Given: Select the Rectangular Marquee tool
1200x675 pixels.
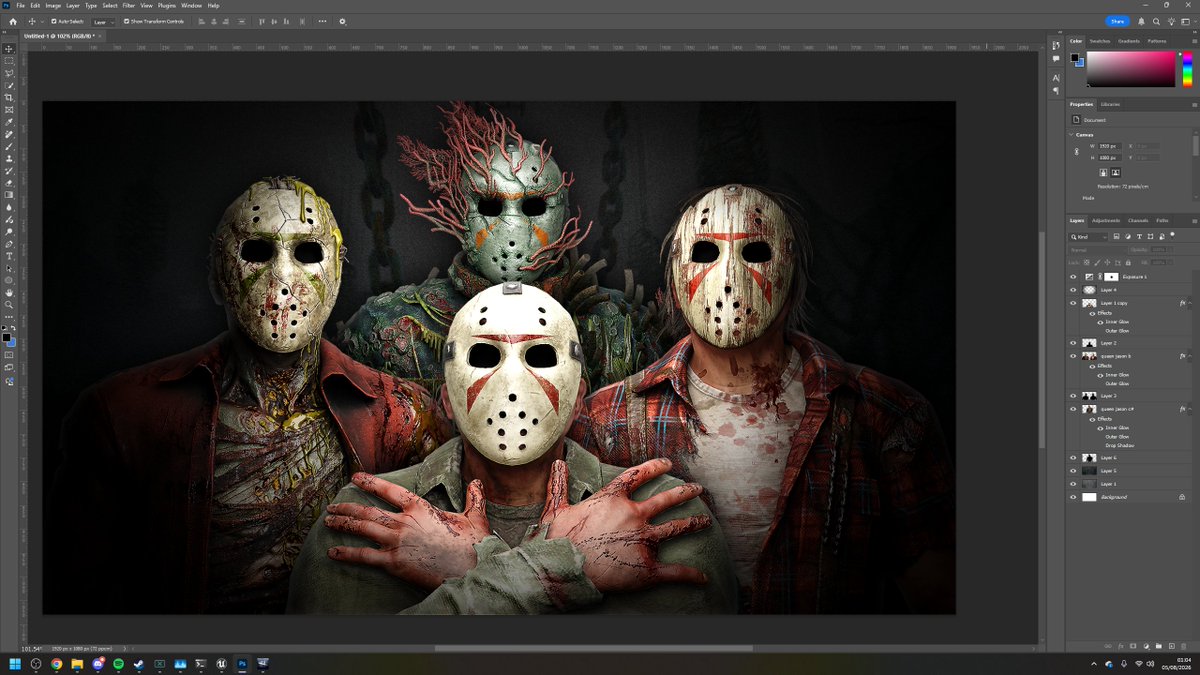Looking at the screenshot, I should [x=9, y=61].
